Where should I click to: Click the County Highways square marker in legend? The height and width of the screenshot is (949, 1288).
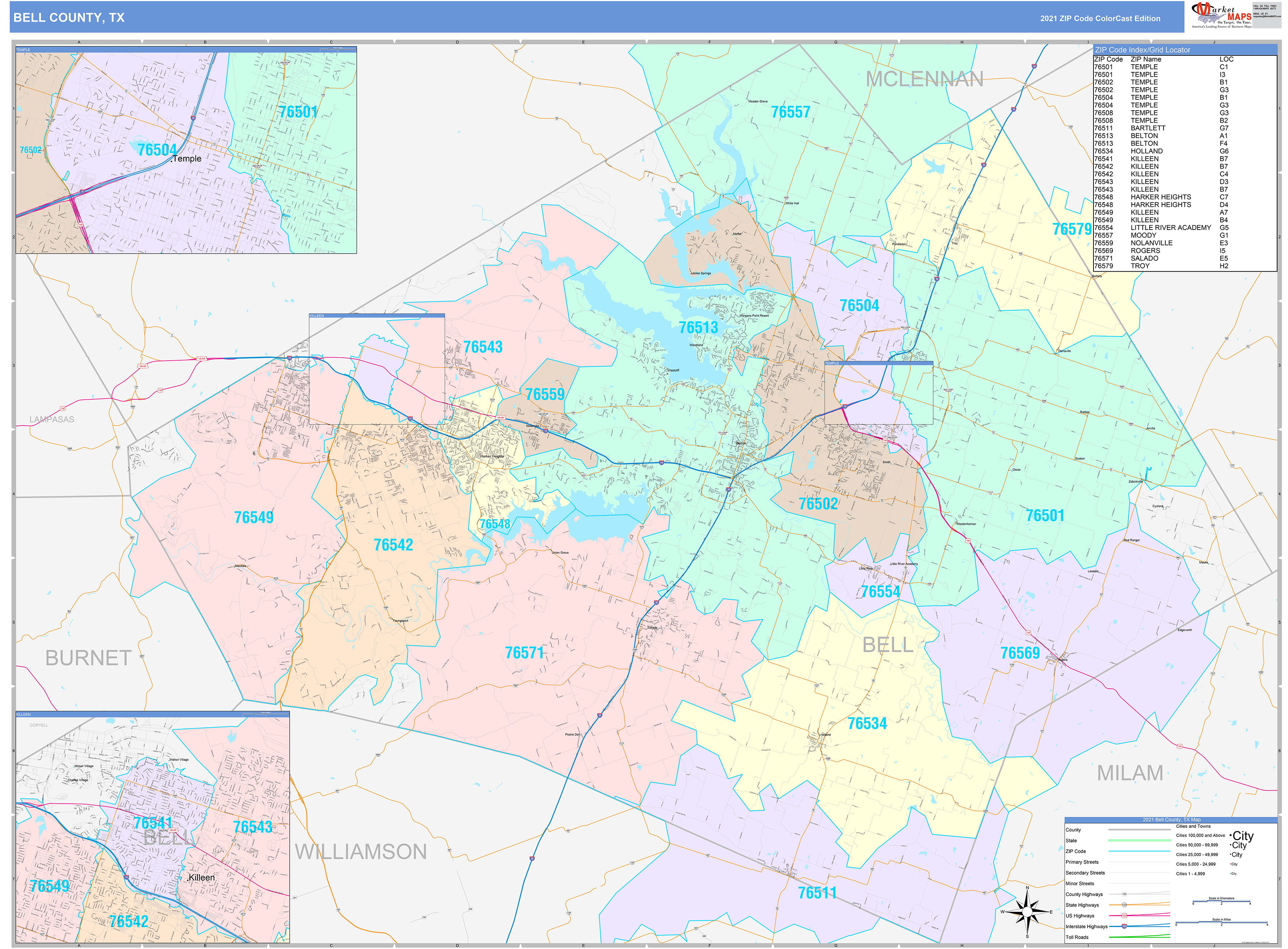(1124, 894)
